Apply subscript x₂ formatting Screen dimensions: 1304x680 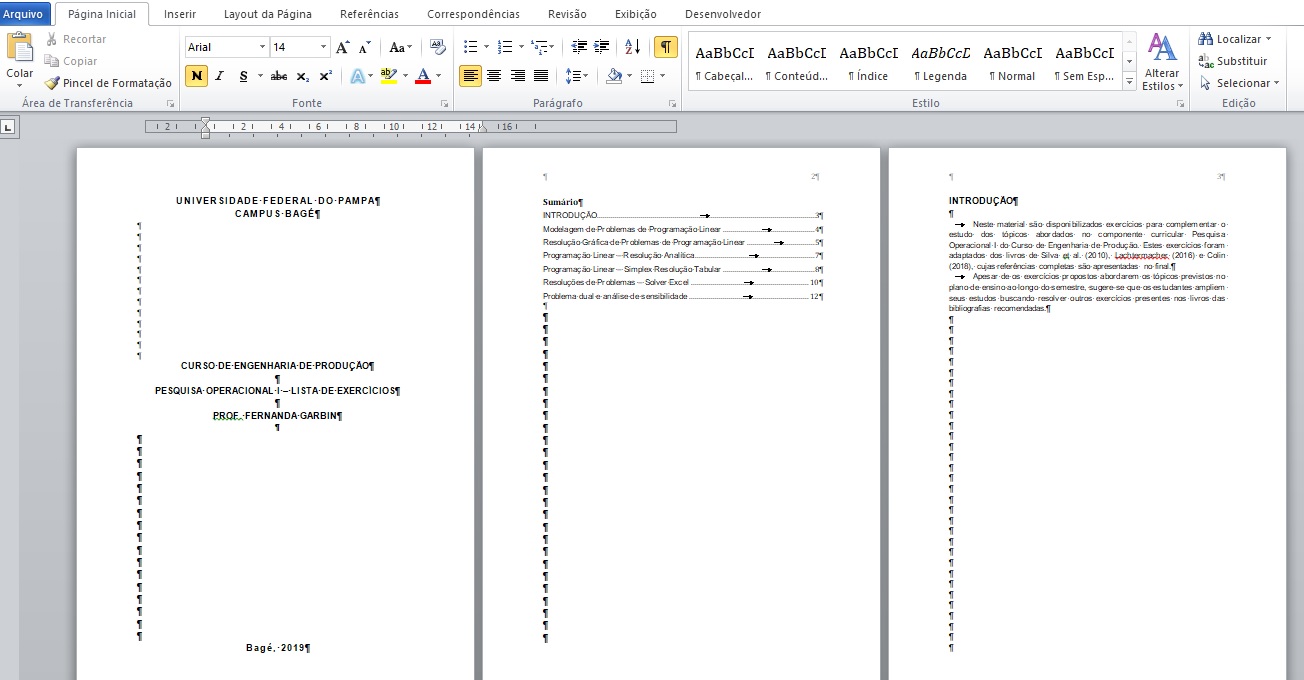click(x=303, y=76)
